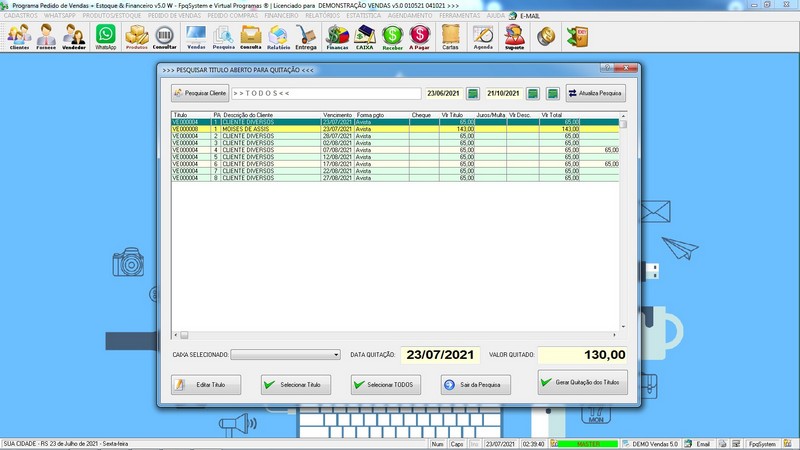Screen dimensions: 800x450
Task: Open the Agenda clock icon
Action: [x=483, y=37]
